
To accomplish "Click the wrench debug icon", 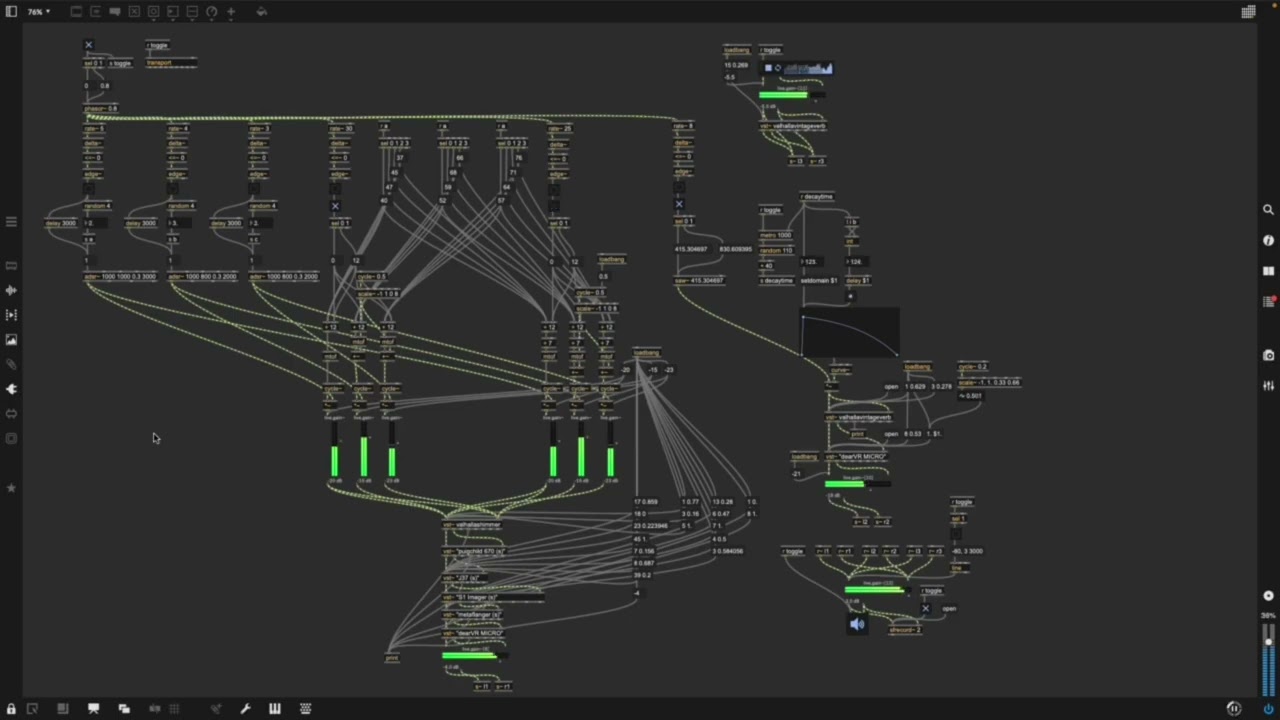I will point(245,708).
